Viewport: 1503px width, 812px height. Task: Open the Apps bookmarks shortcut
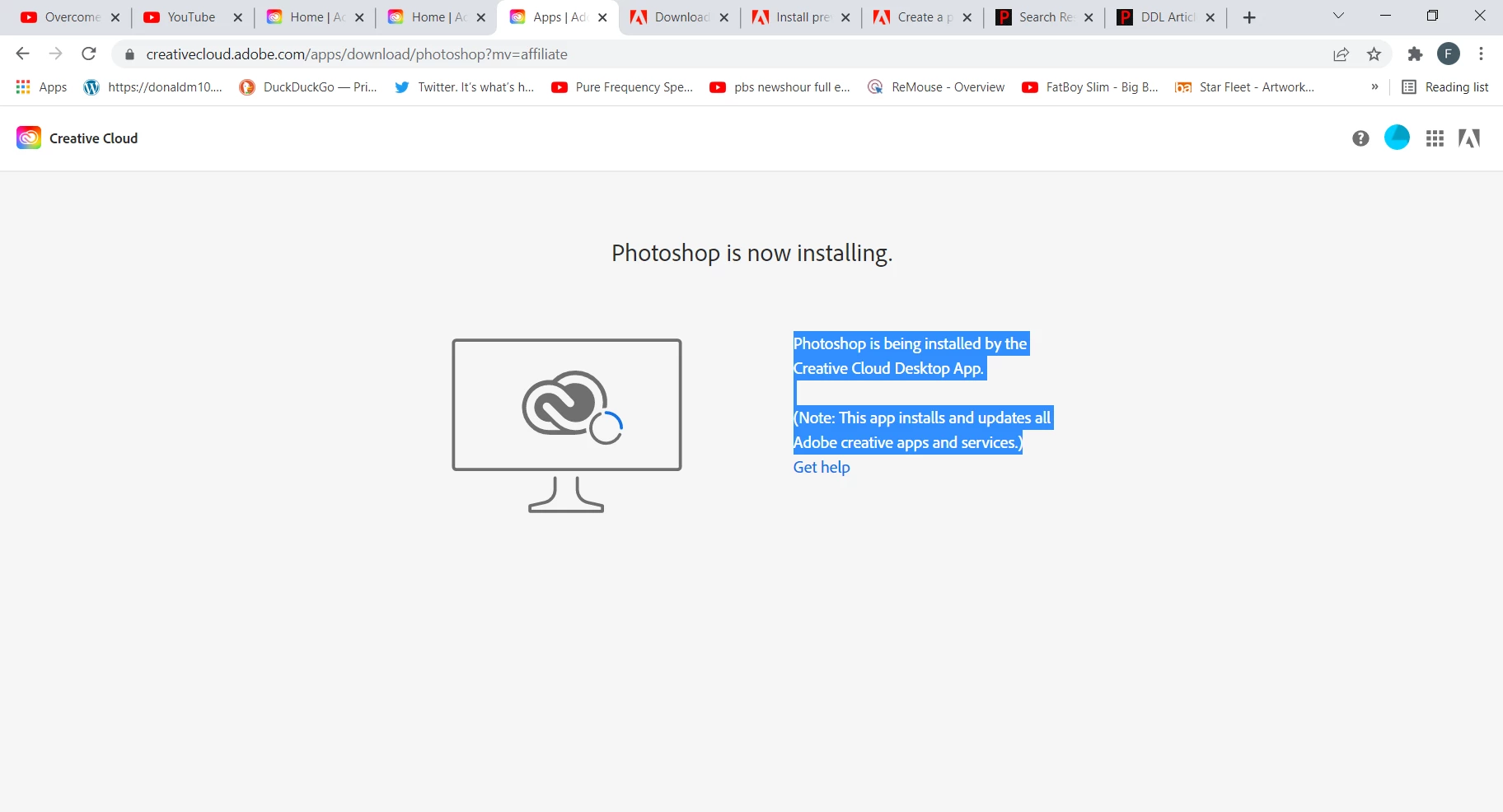(41, 87)
